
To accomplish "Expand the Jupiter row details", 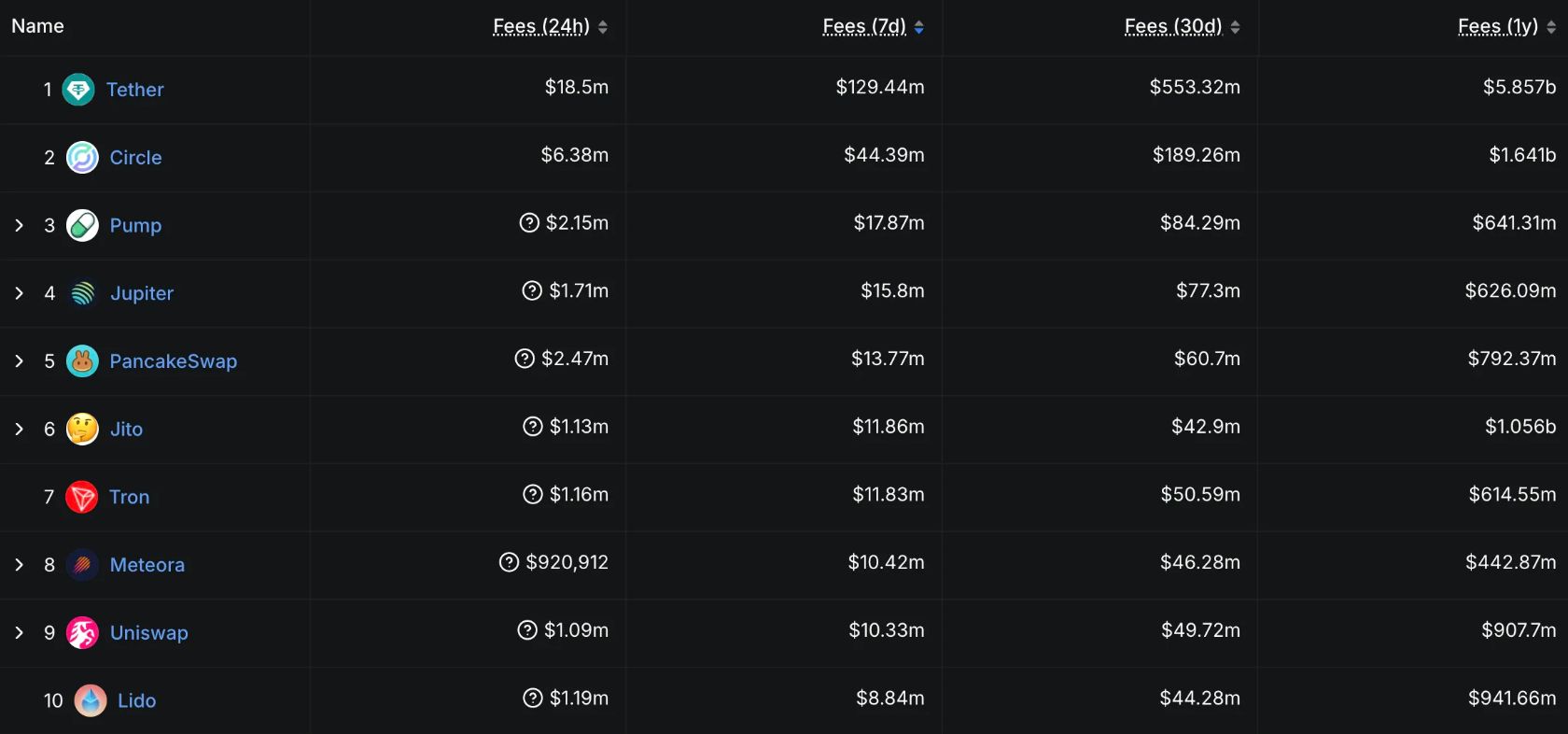I will pos(19,293).
